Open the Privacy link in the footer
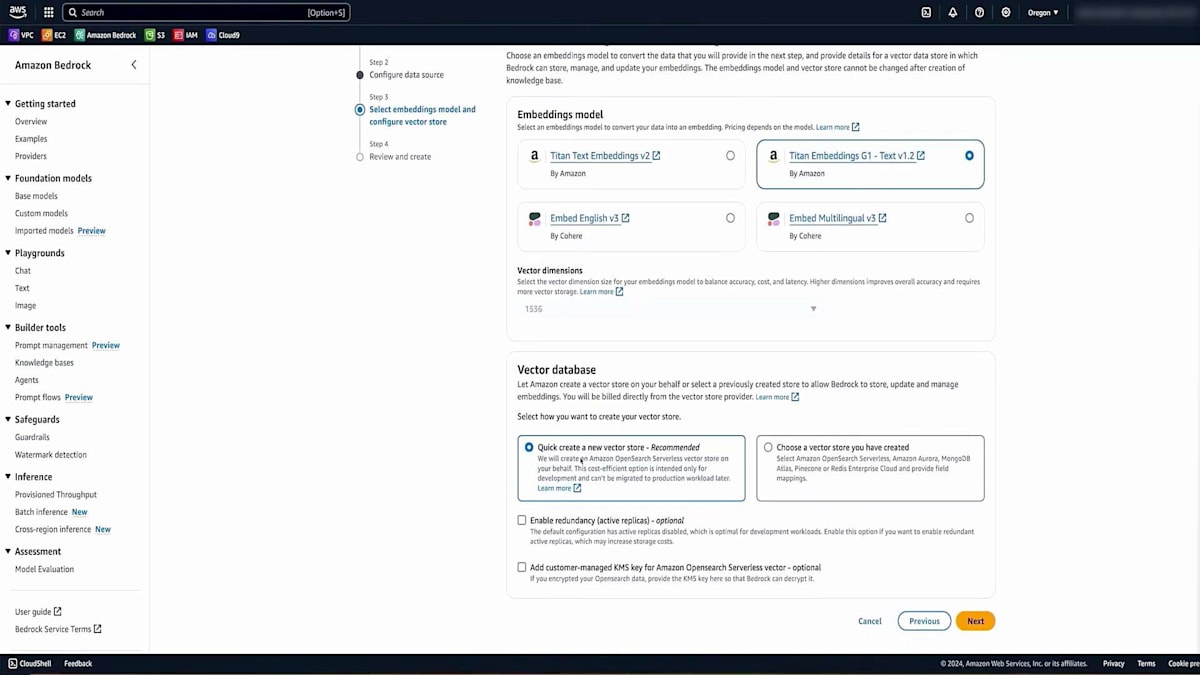This screenshot has width=1200, height=675. point(1113,663)
